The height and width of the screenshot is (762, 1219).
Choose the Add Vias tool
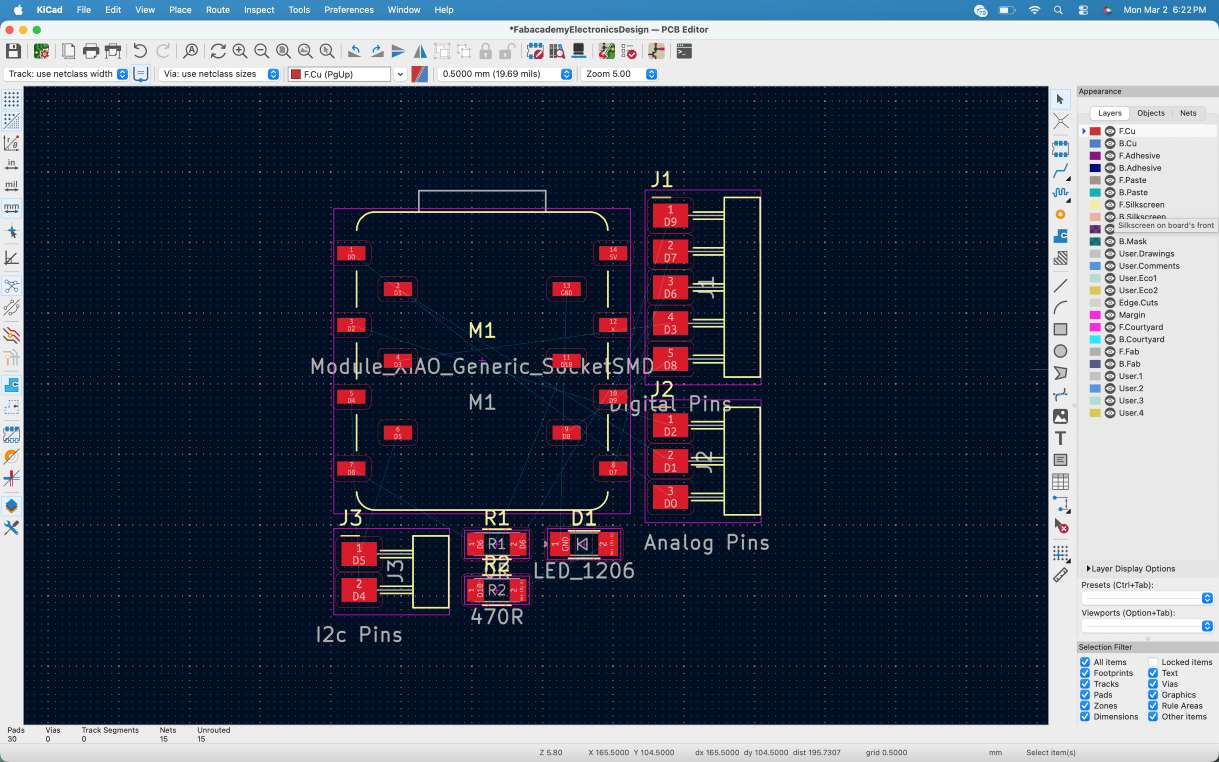tap(1060, 214)
